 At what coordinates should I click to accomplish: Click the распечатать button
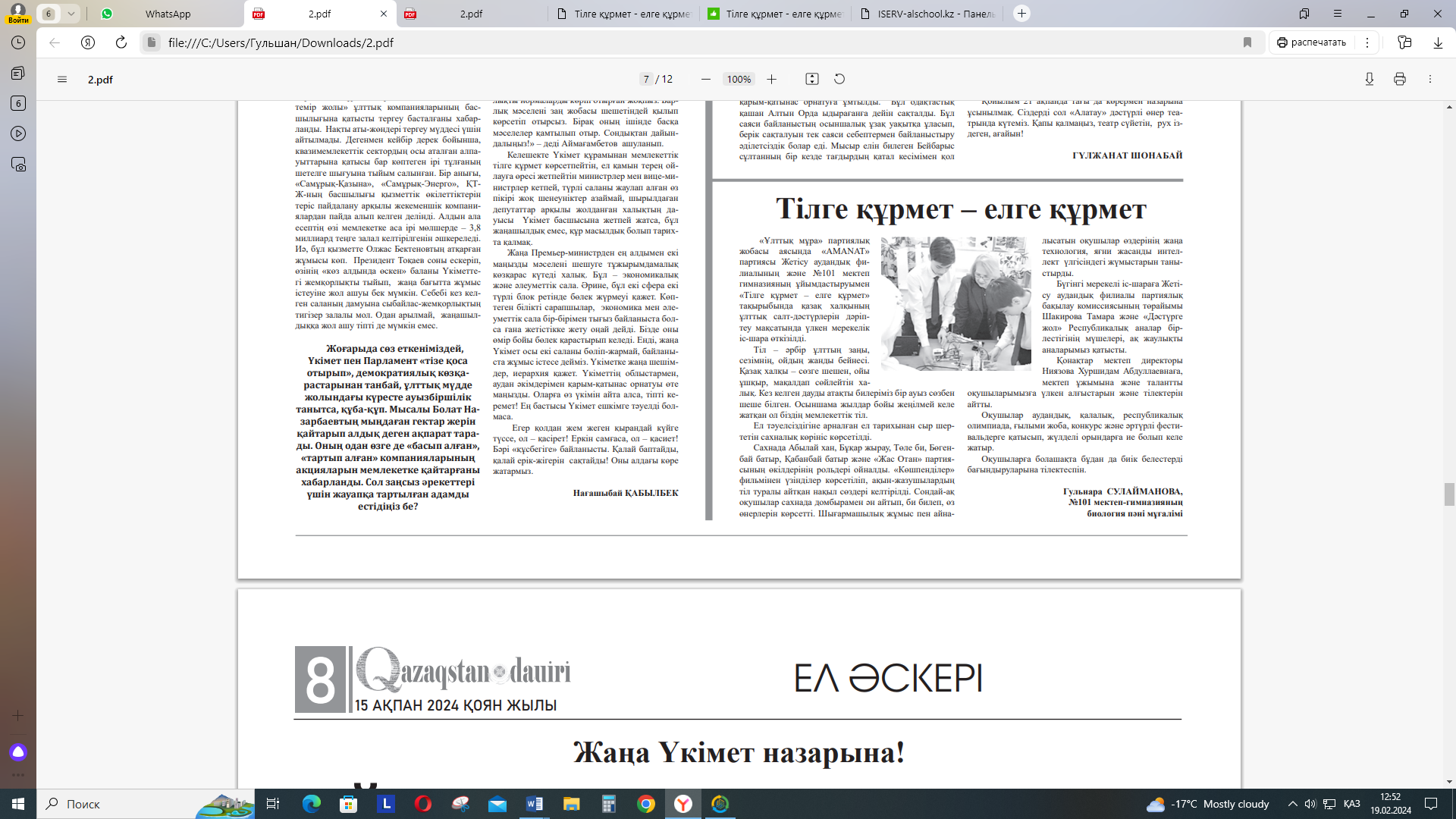1311,43
